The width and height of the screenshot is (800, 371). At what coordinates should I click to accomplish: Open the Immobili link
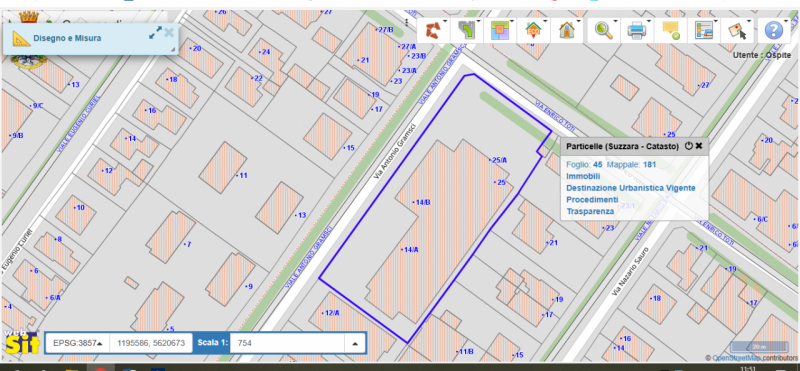point(583,176)
